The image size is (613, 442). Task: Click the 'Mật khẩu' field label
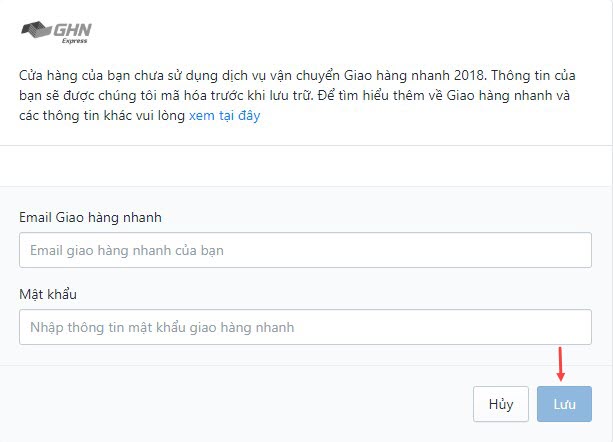point(48,294)
